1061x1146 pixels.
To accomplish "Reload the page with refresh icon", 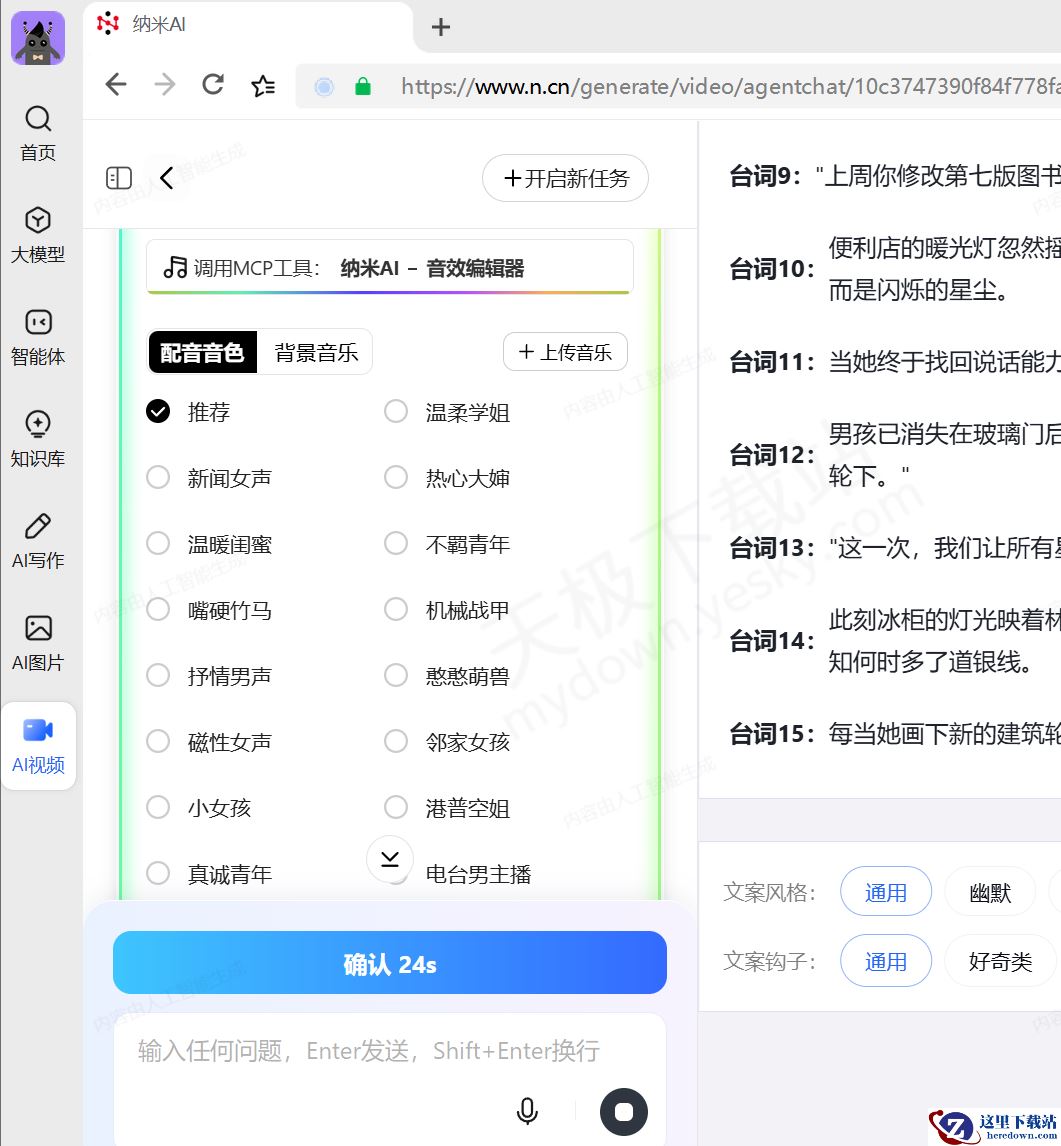I will click(x=213, y=85).
